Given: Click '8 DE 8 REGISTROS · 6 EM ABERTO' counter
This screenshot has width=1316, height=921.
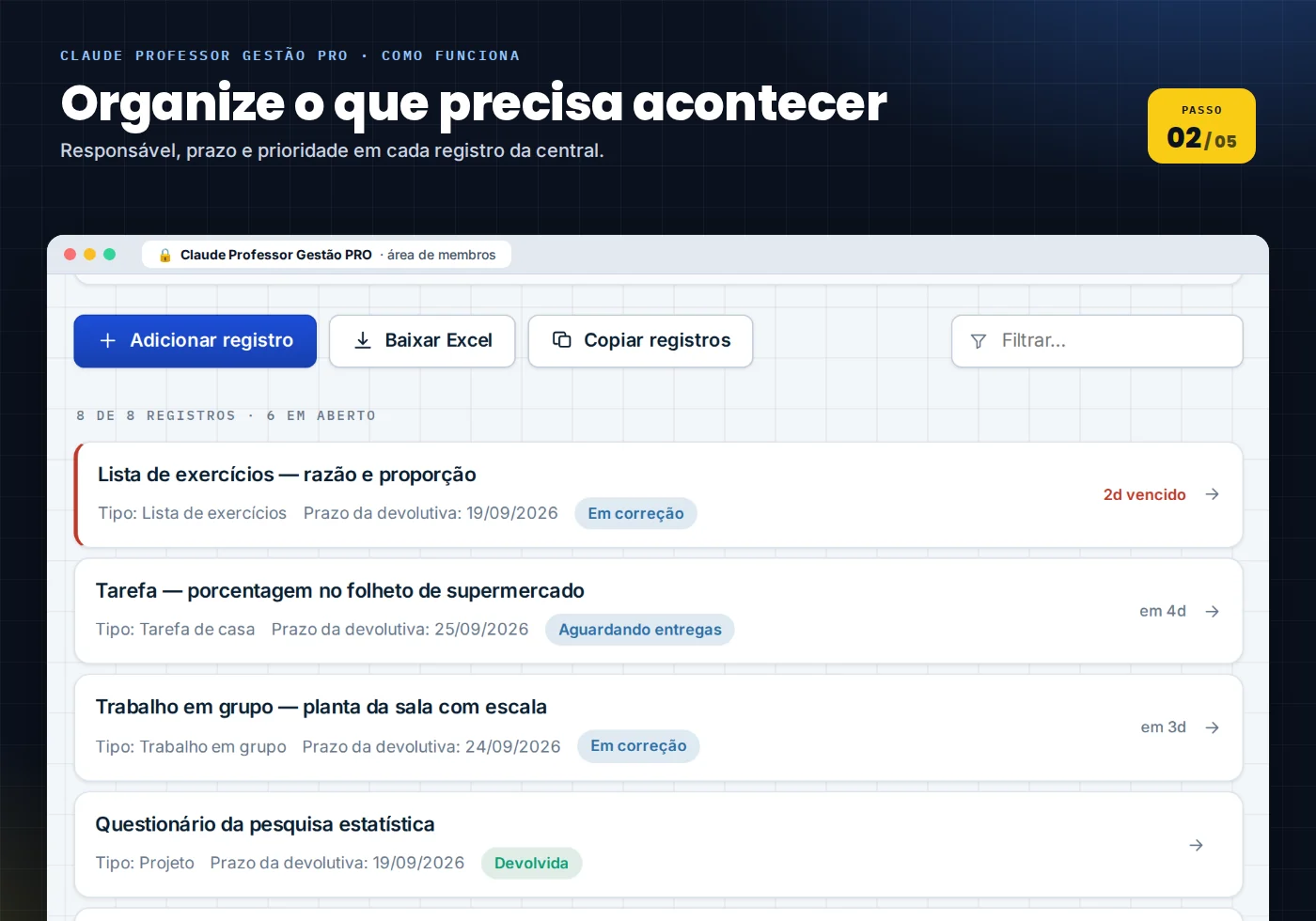Looking at the screenshot, I should pos(226,415).
